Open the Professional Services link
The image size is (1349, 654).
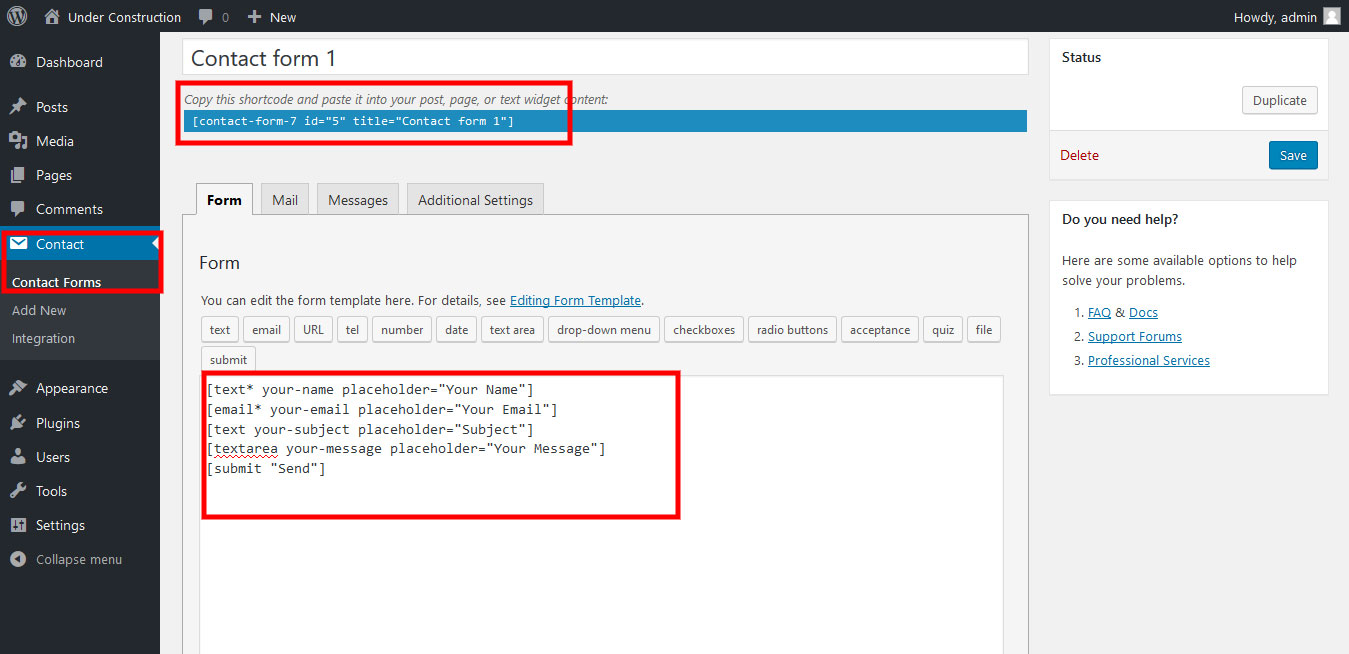(1149, 360)
